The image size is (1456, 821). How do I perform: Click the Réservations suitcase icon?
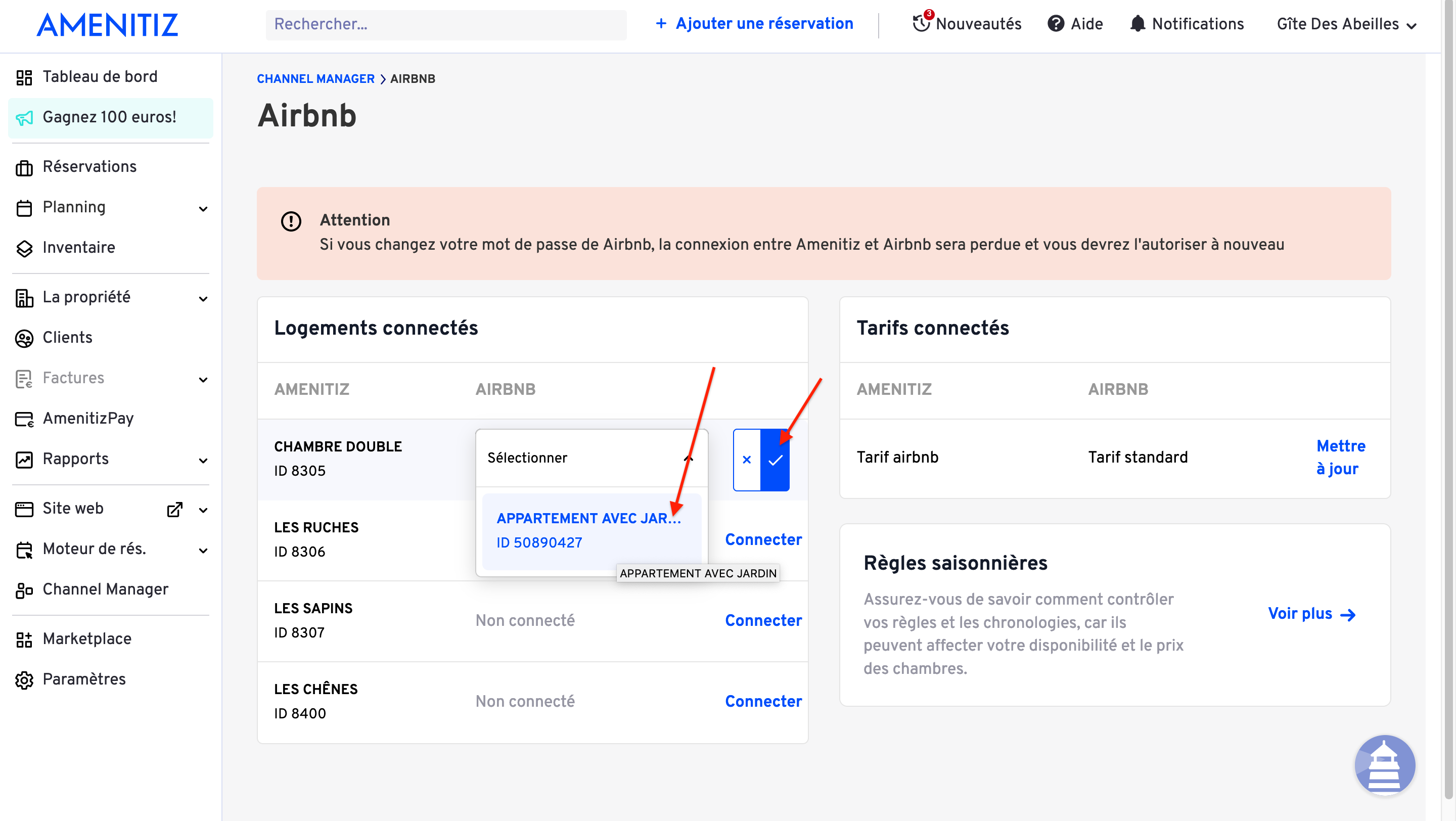coord(24,168)
